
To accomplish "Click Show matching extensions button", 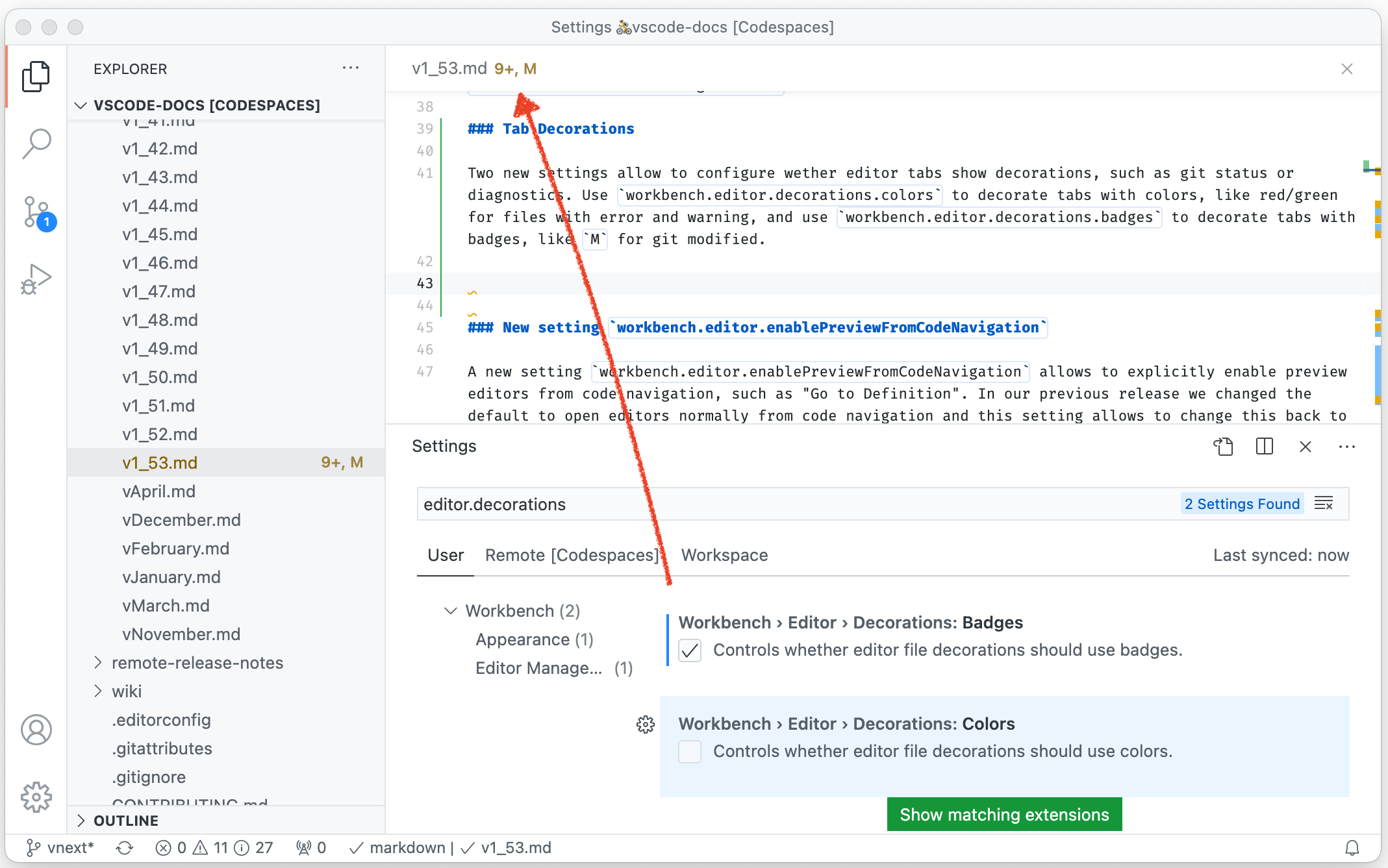I will point(1004,814).
